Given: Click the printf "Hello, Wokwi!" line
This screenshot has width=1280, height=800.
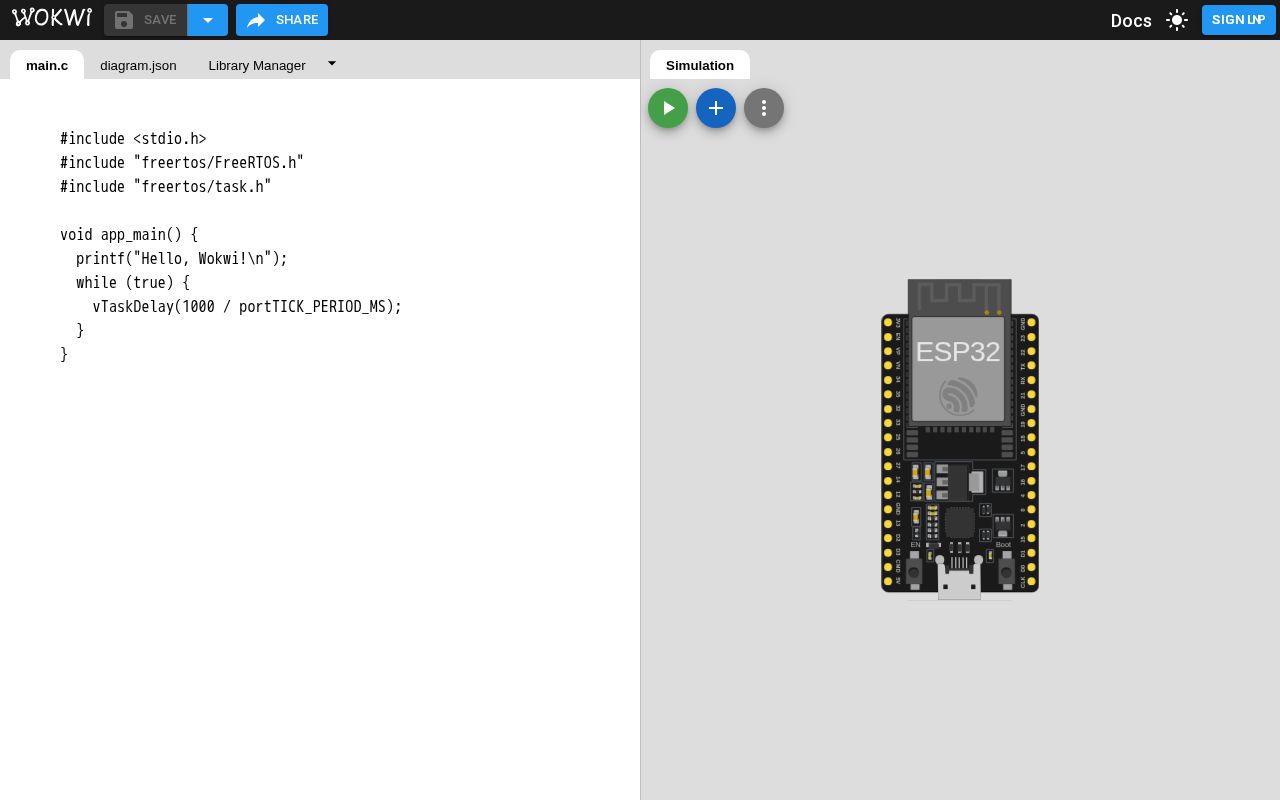Looking at the screenshot, I should click(182, 259).
